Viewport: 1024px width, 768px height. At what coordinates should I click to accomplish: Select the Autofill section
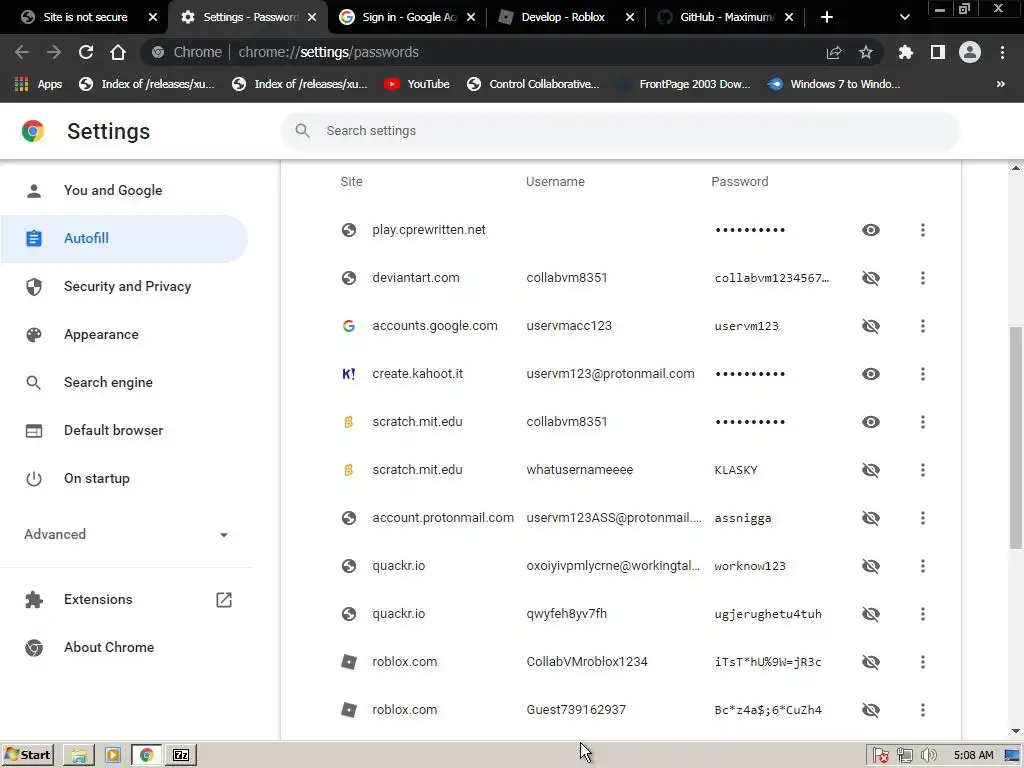pyautogui.click(x=125, y=238)
